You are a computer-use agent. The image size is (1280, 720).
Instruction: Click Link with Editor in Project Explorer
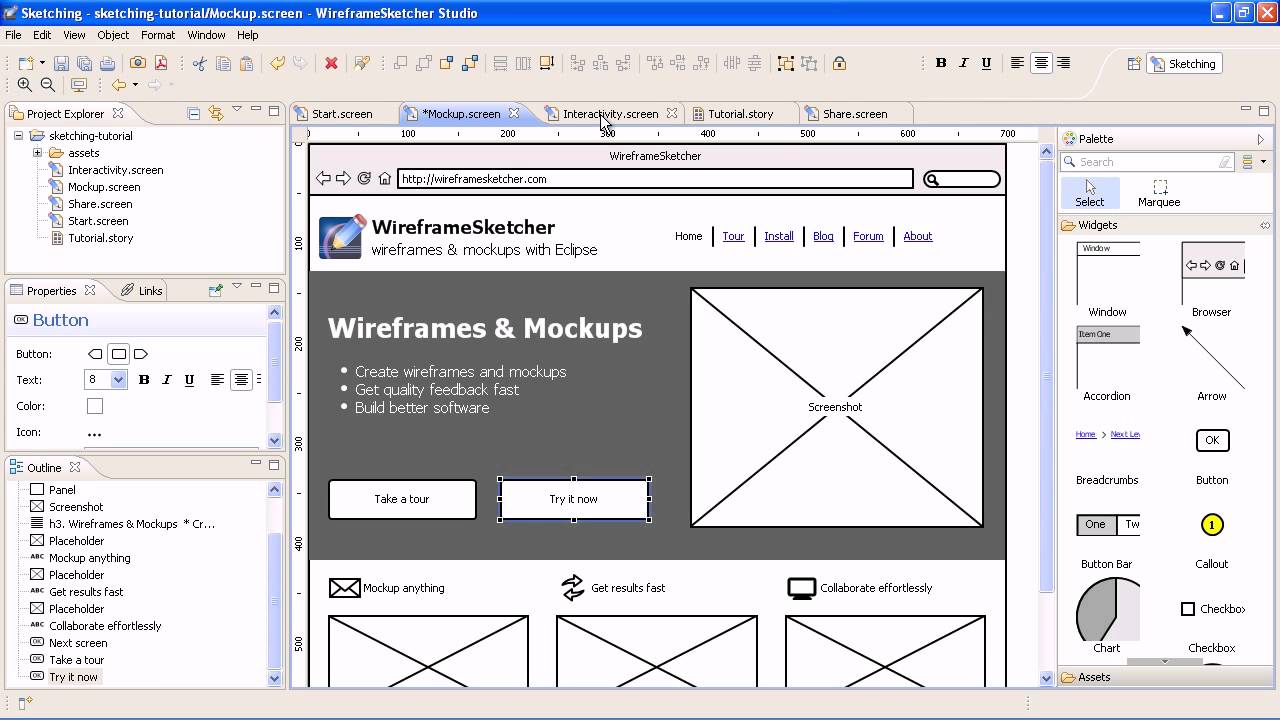click(x=215, y=113)
